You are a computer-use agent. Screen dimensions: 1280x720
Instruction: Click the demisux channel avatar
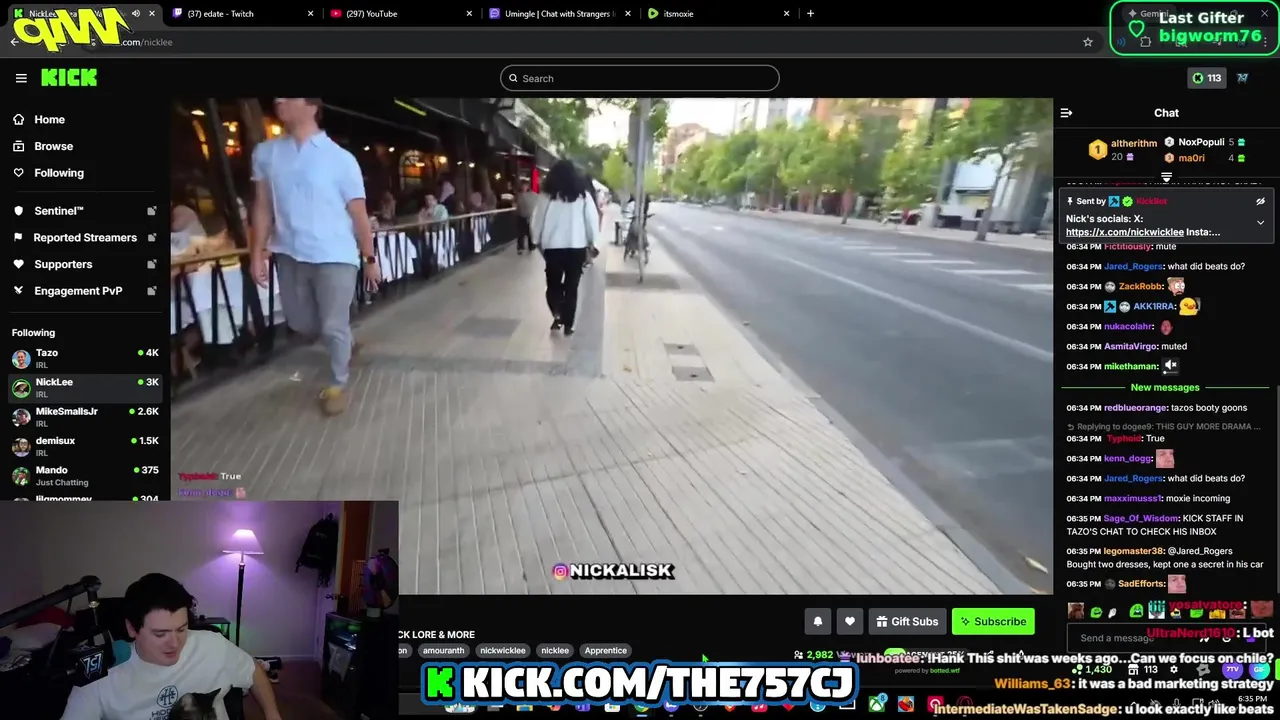tap(21, 446)
